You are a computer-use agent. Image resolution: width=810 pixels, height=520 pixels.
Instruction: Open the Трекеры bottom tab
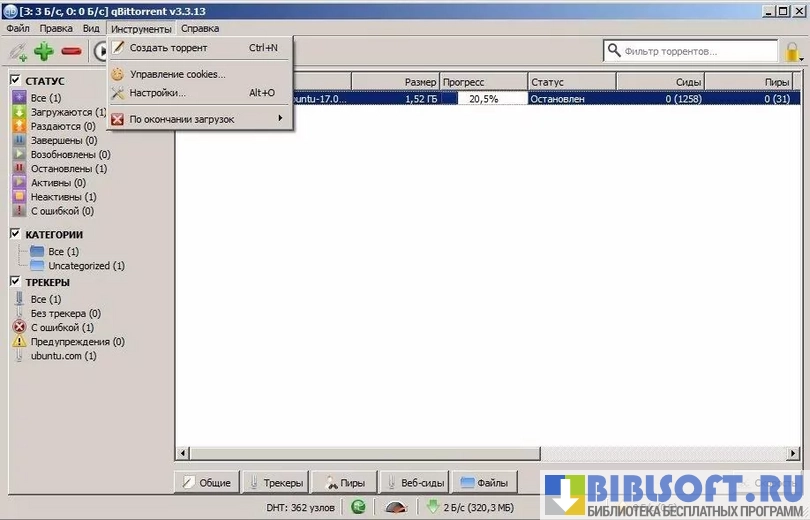tap(275, 482)
